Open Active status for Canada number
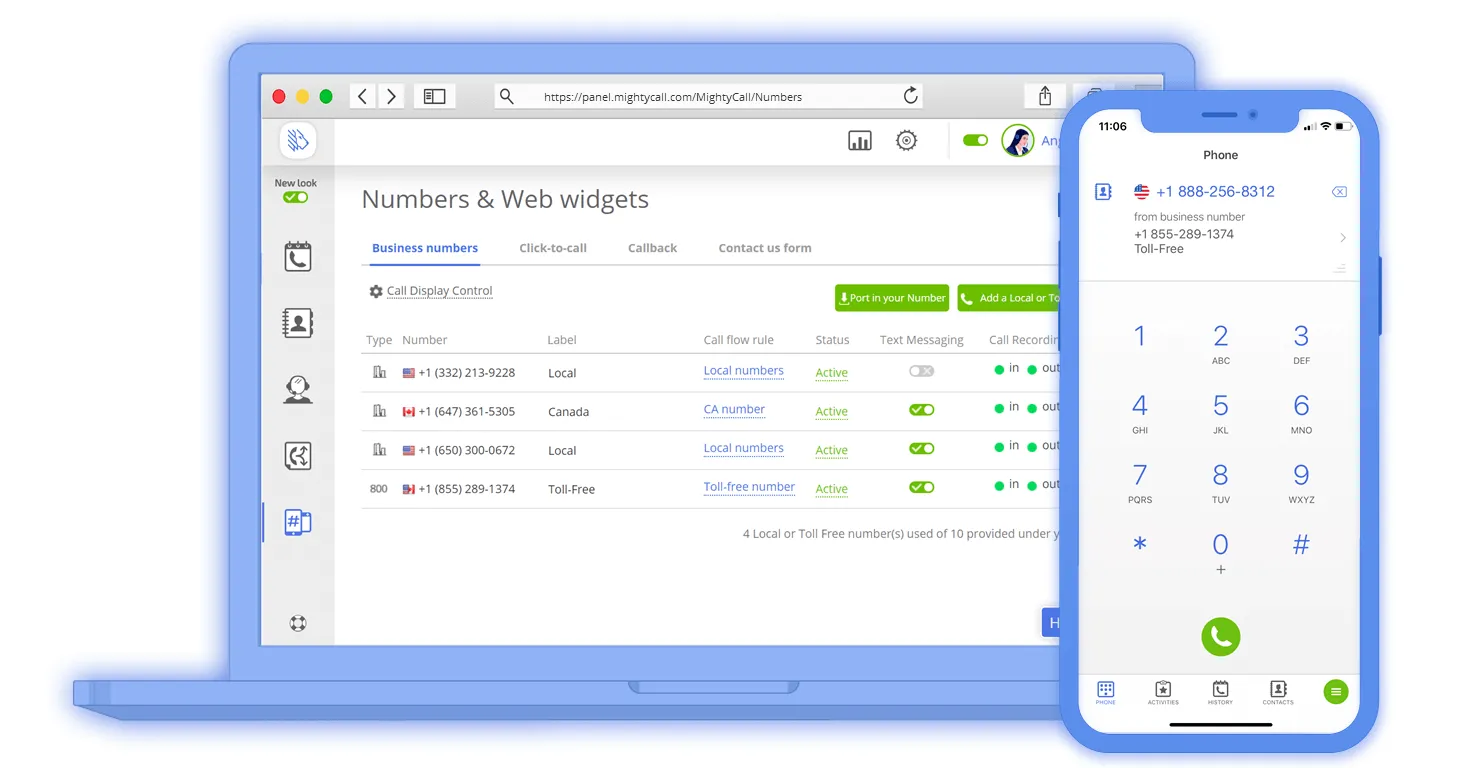 [831, 412]
